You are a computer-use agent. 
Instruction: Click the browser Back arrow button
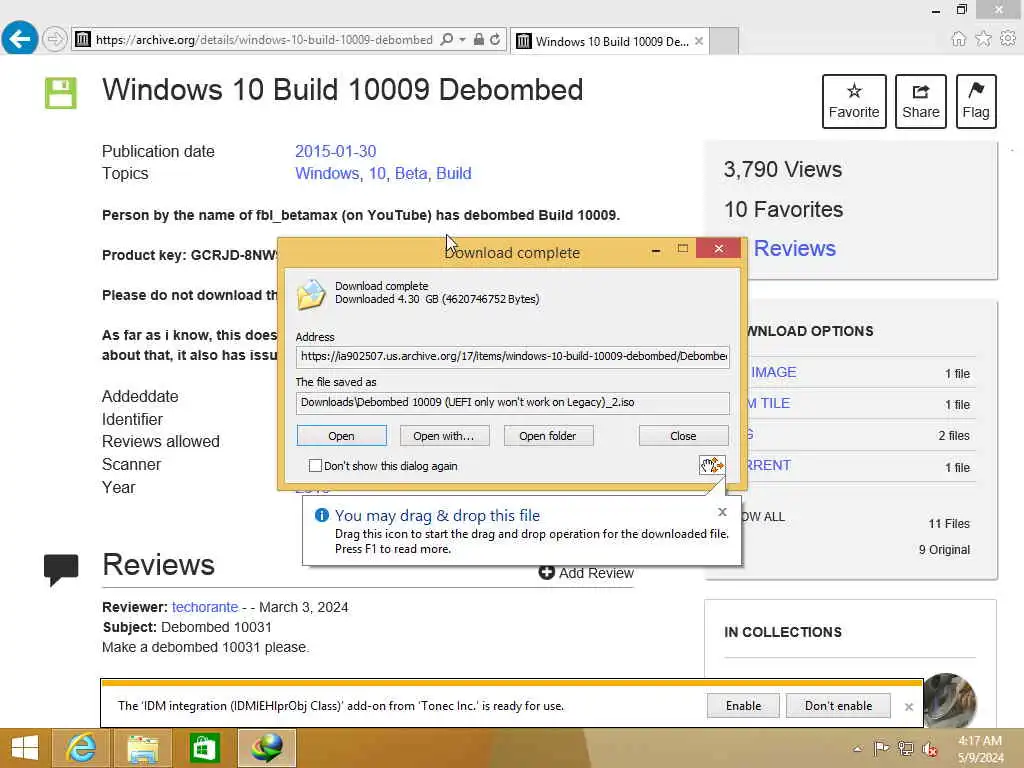[x=20, y=38]
